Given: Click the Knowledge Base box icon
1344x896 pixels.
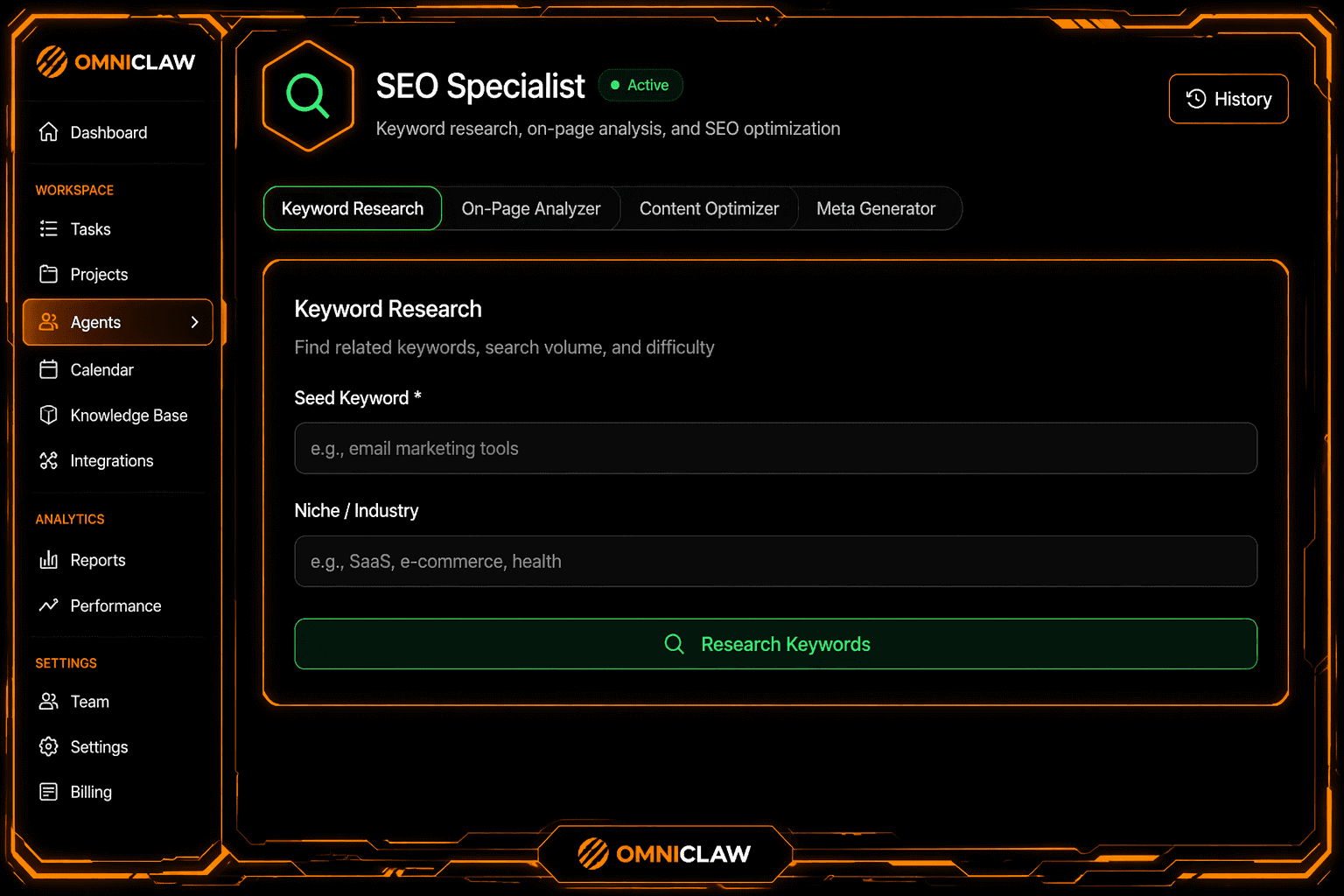Looking at the screenshot, I should point(49,415).
